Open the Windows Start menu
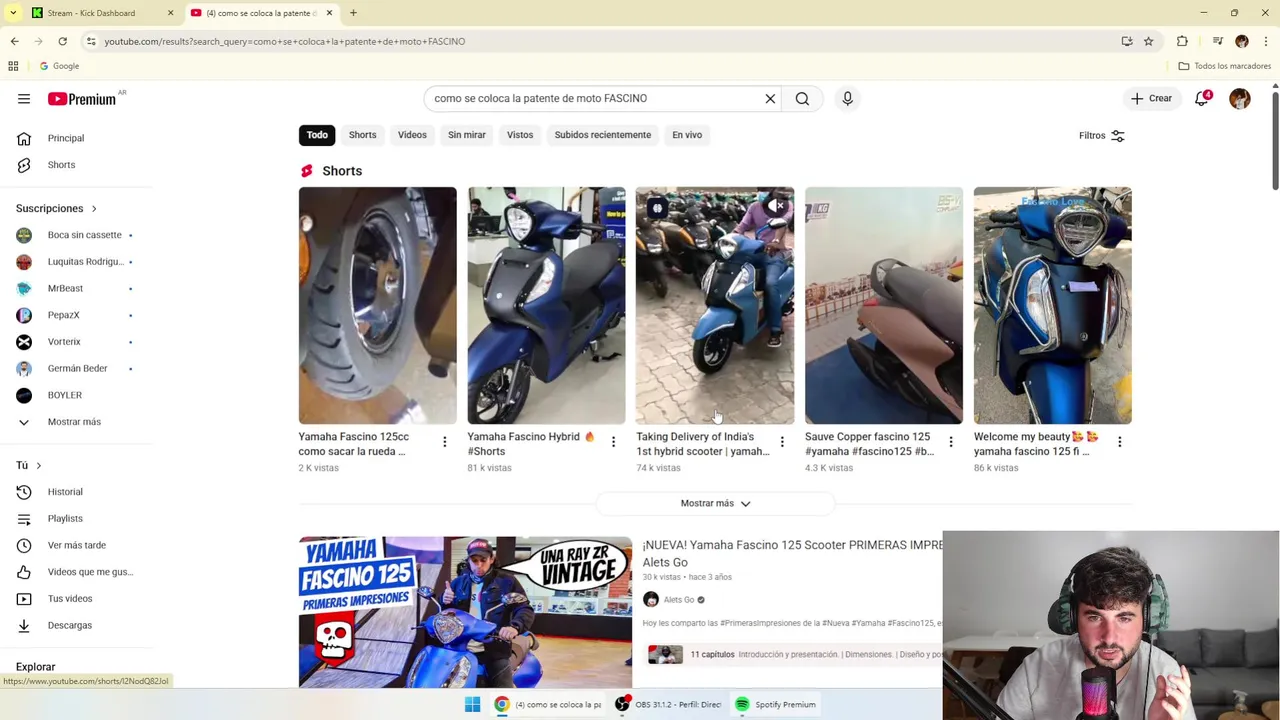Viewport: 1280px width, 720px height. (x=472, y=704)
